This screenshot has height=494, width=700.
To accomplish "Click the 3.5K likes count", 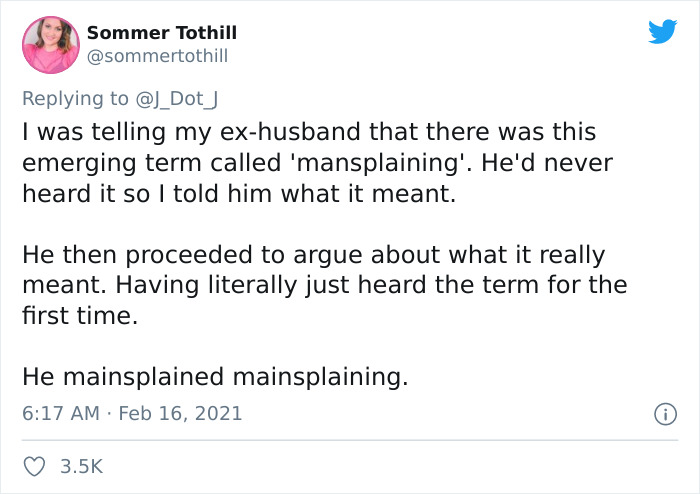I will [x=82, y=466].
